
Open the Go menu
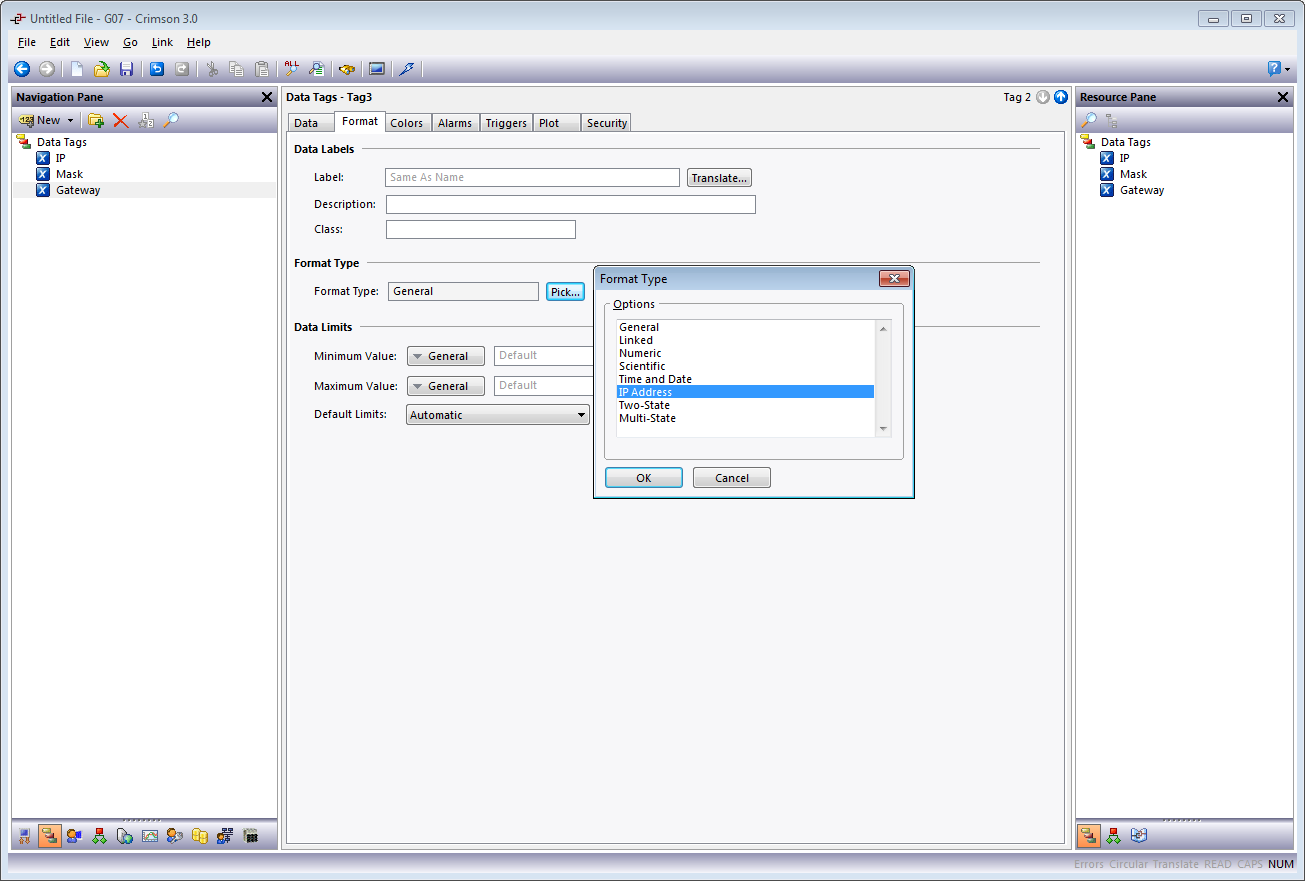coord(130,42)
